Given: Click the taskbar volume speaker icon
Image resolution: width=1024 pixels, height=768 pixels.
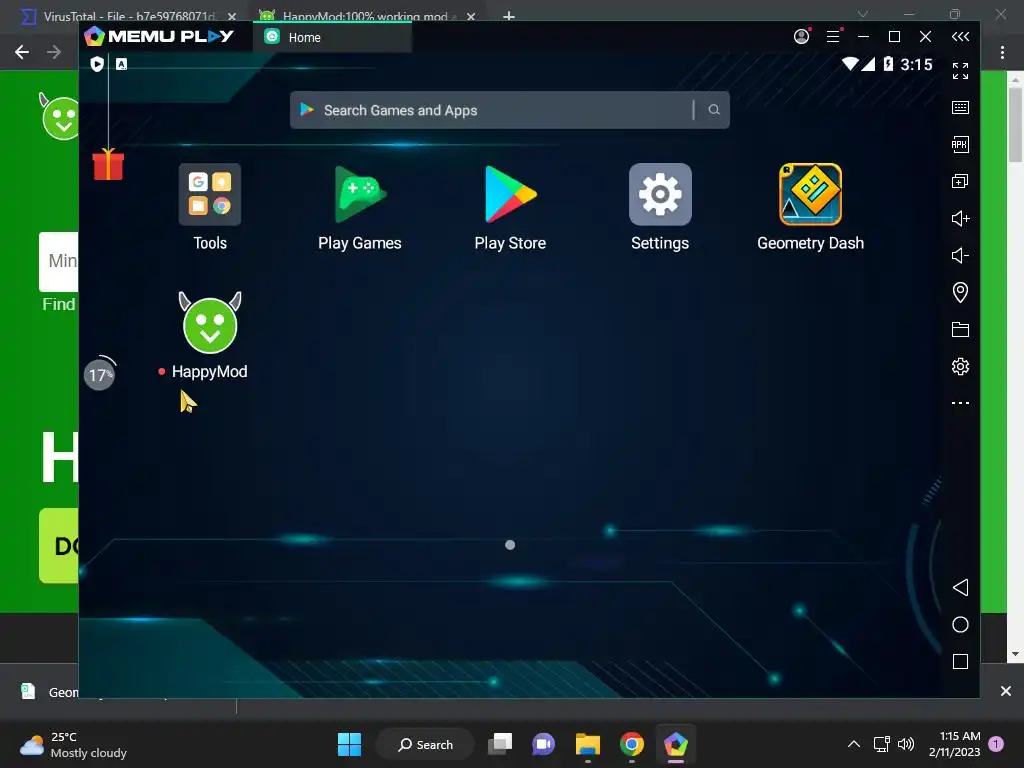Looking at the screenshot, I should coord(906,744).
